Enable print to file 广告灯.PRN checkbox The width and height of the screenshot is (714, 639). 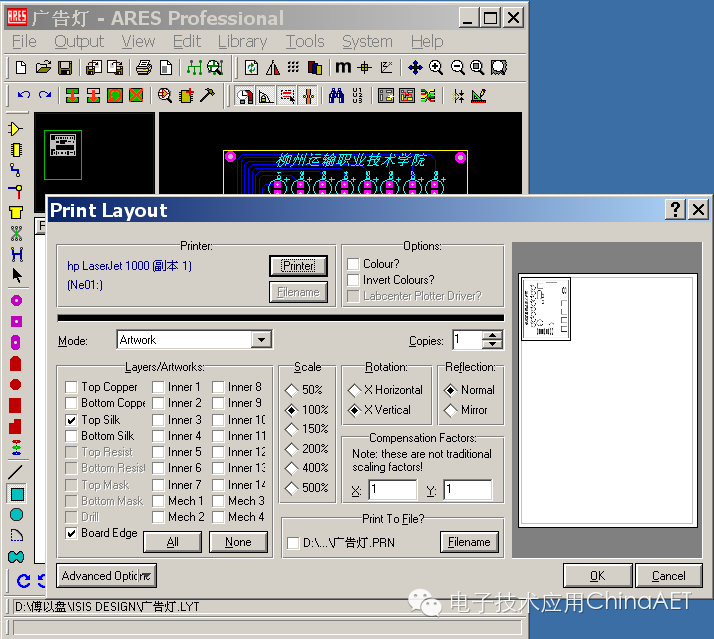293,543
